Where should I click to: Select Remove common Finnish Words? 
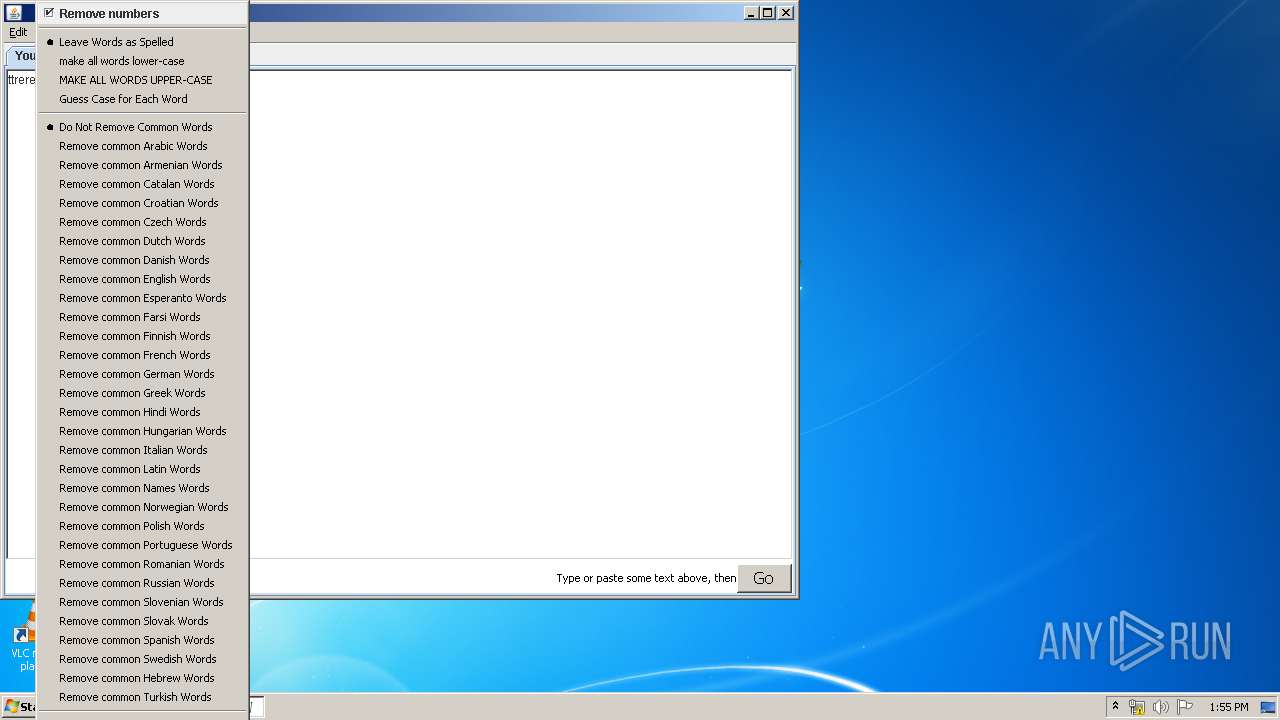click(x=143, y=336)
